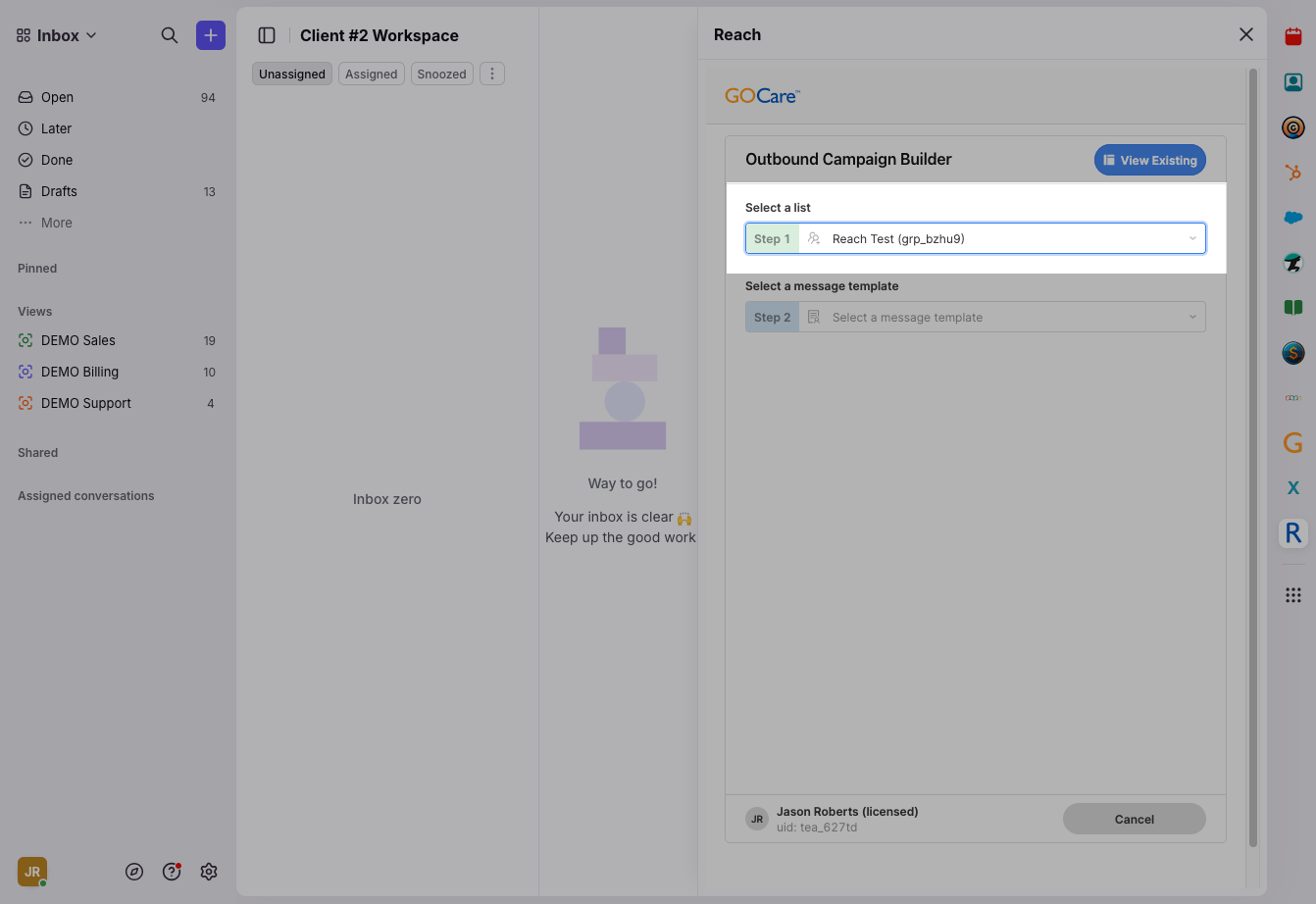1316x904 pixels.
Task: Click the search magnifier icon
Action: coord(170,35)
